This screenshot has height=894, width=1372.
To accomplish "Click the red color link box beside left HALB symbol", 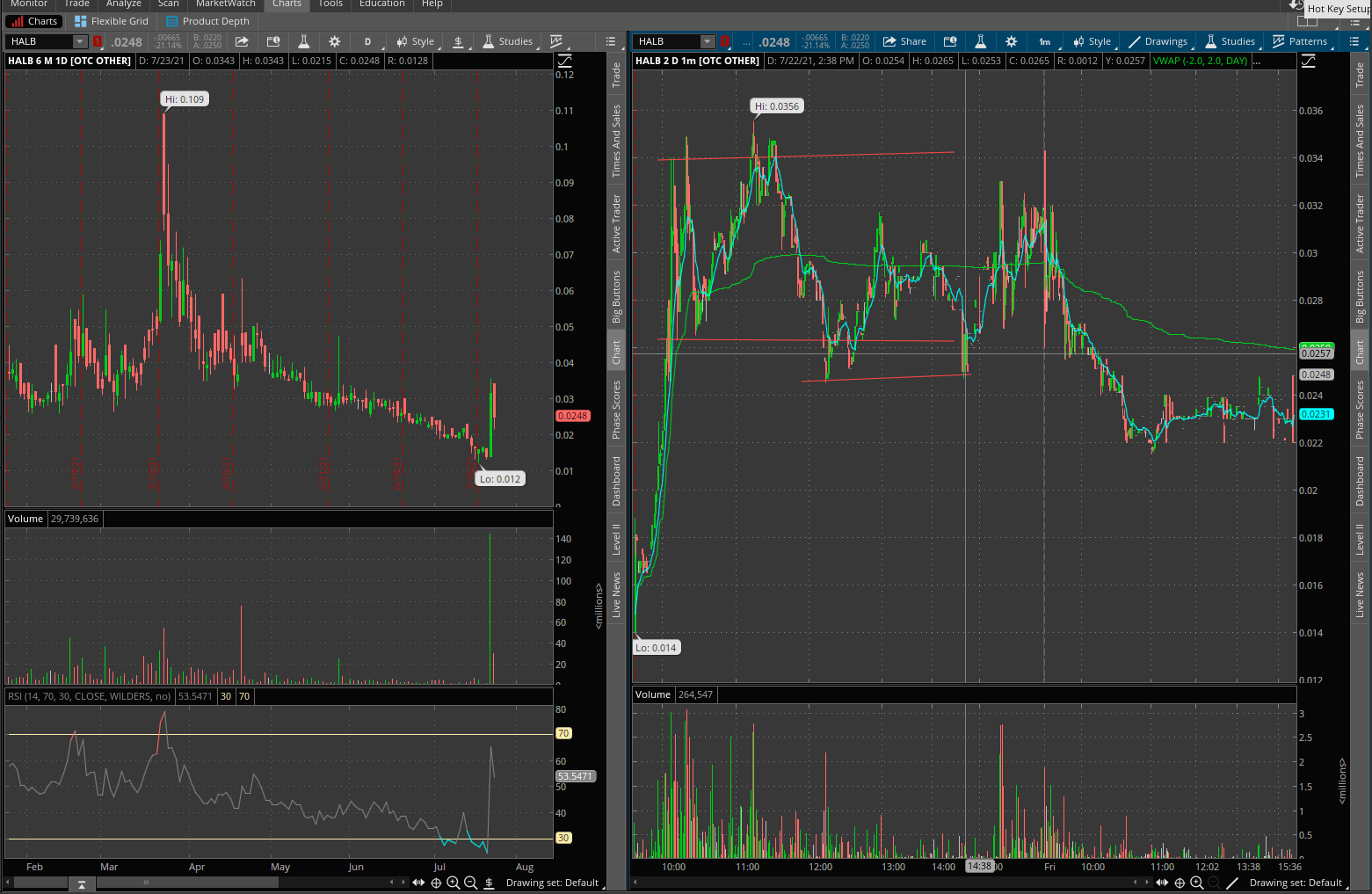I will coord(97,41).
